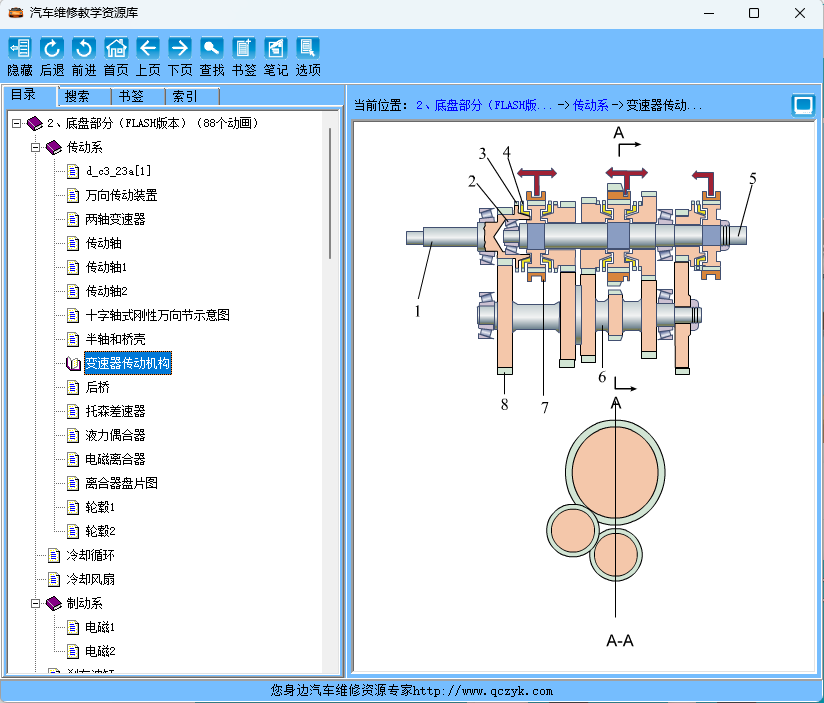Collapse the 制动系 tree branch
This screenshot has height=703, width=824.
pyautogui.click(x=35, y=604)
